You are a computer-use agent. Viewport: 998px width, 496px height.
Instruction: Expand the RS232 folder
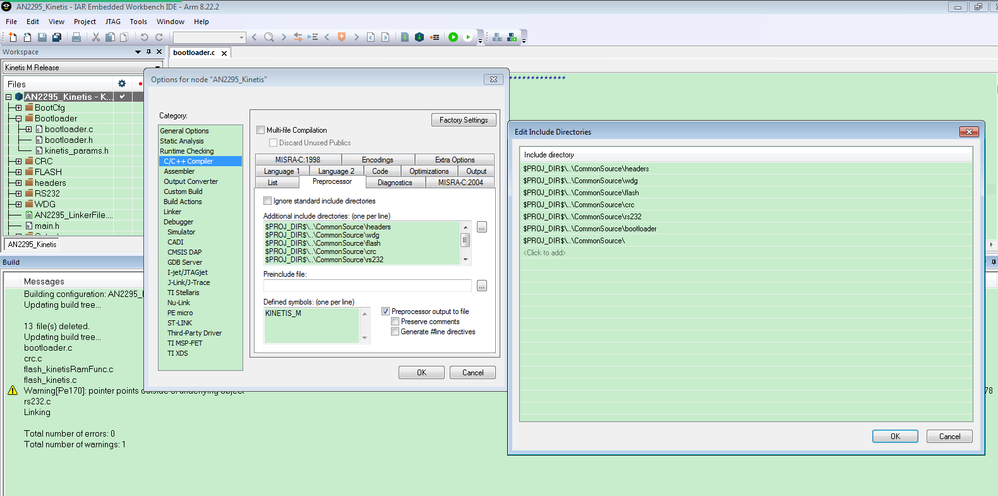click(19, 193)
